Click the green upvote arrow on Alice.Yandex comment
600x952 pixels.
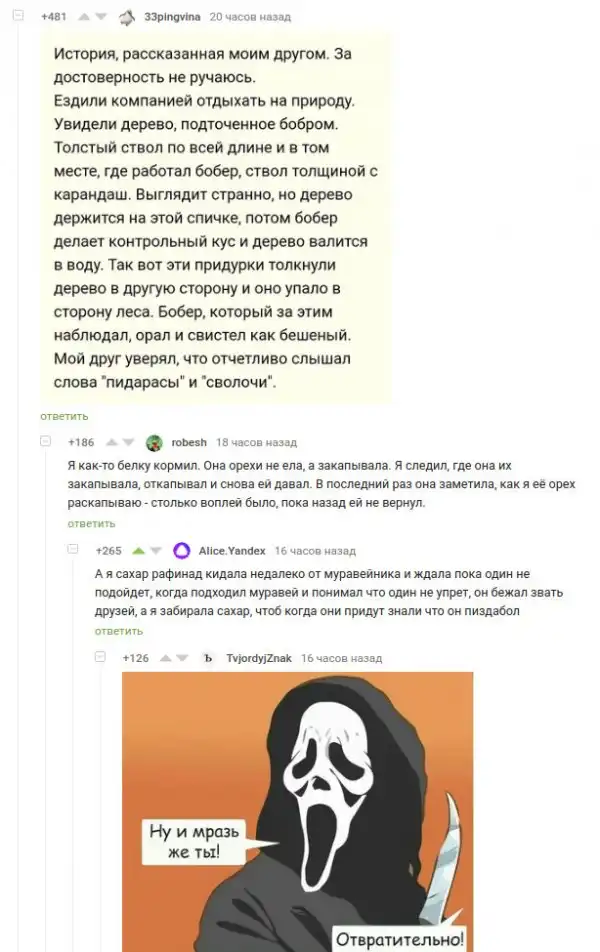pos(139,551)
